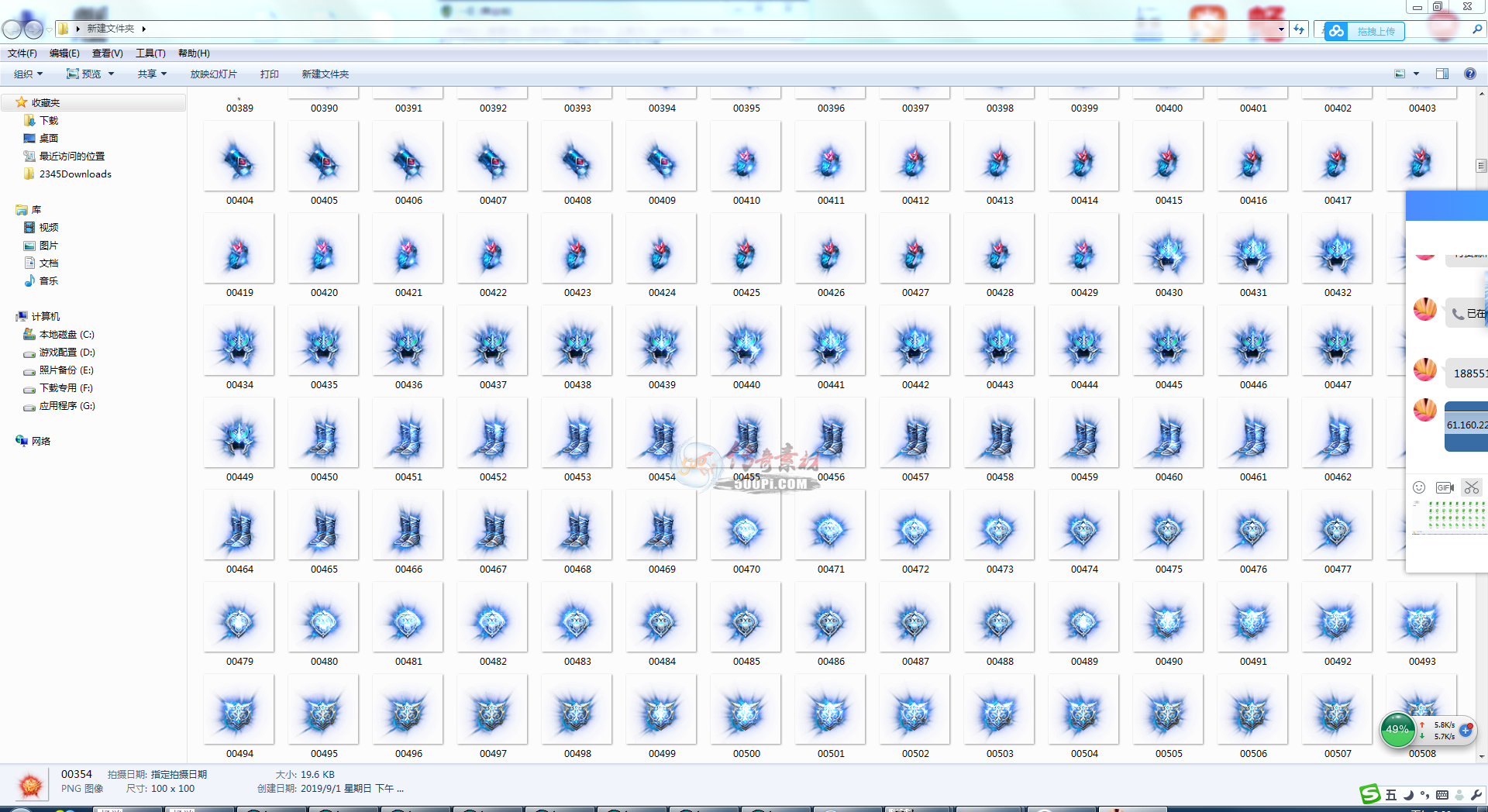Open the soft keyboard icon in IME bar
Image resolution: width=1488 pixels, height=812 pixels.
(1442, 795)
